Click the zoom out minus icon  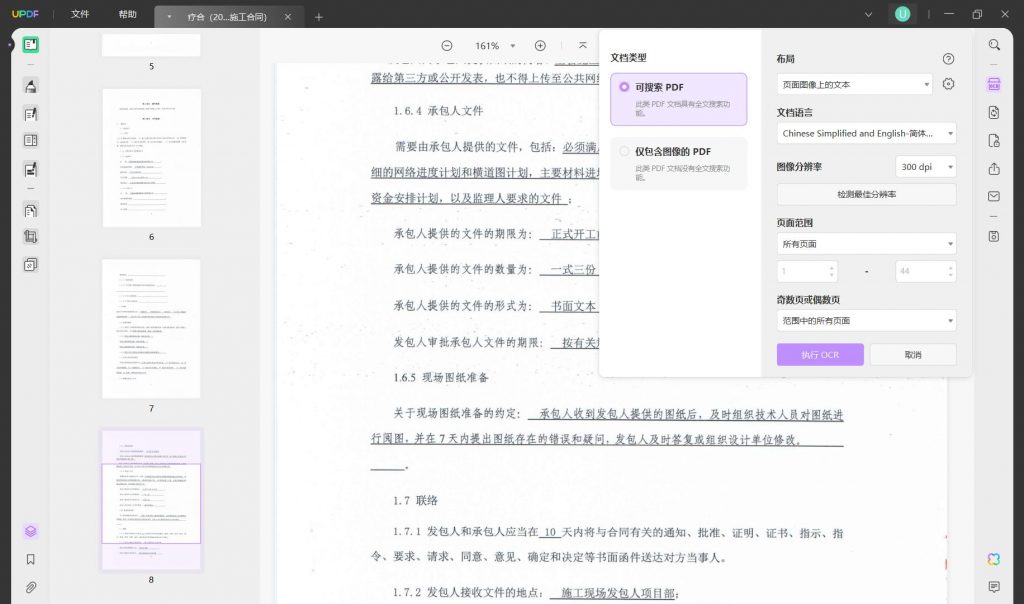(447, 46)
